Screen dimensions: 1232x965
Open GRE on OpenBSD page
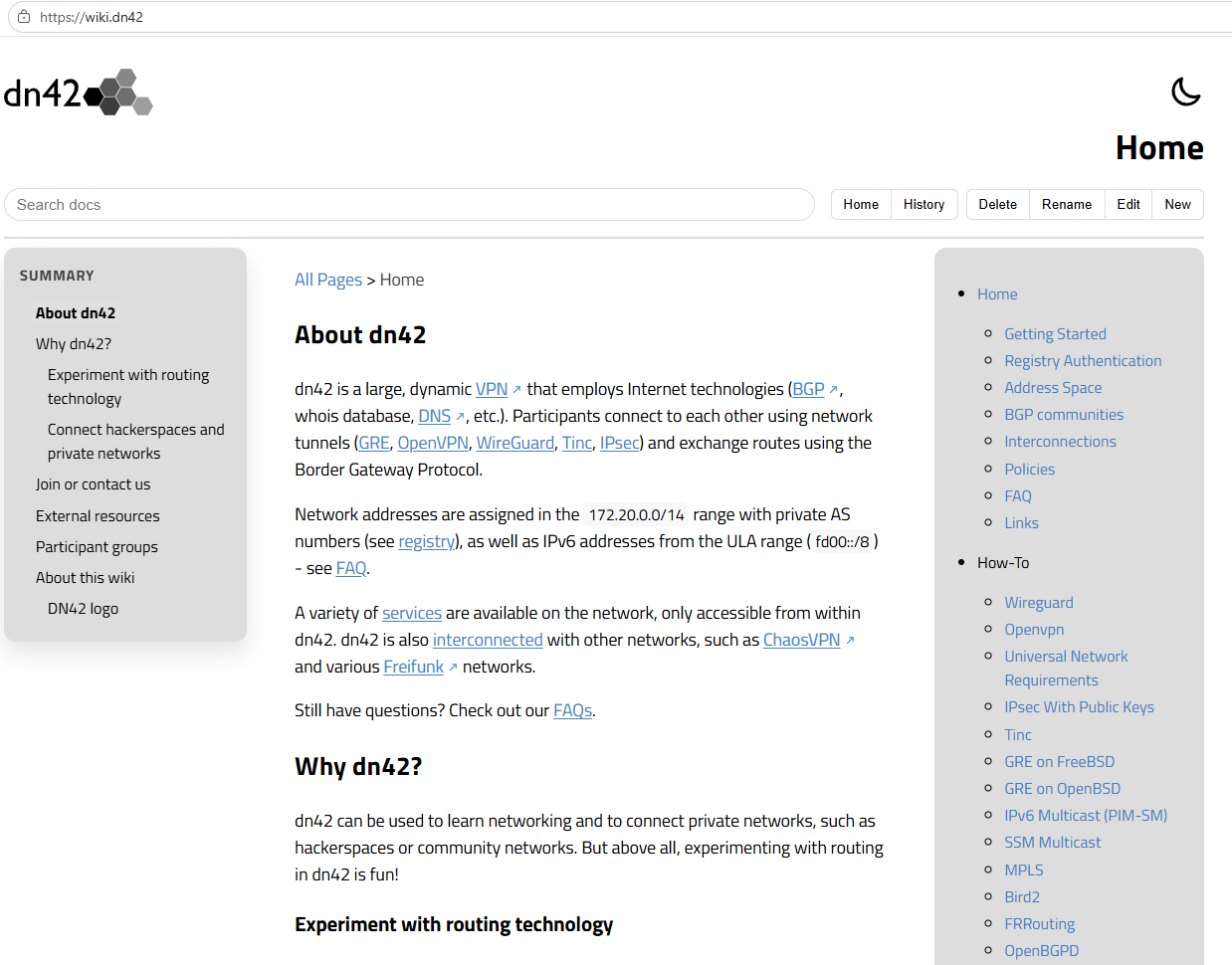[x=1063, y=789]
